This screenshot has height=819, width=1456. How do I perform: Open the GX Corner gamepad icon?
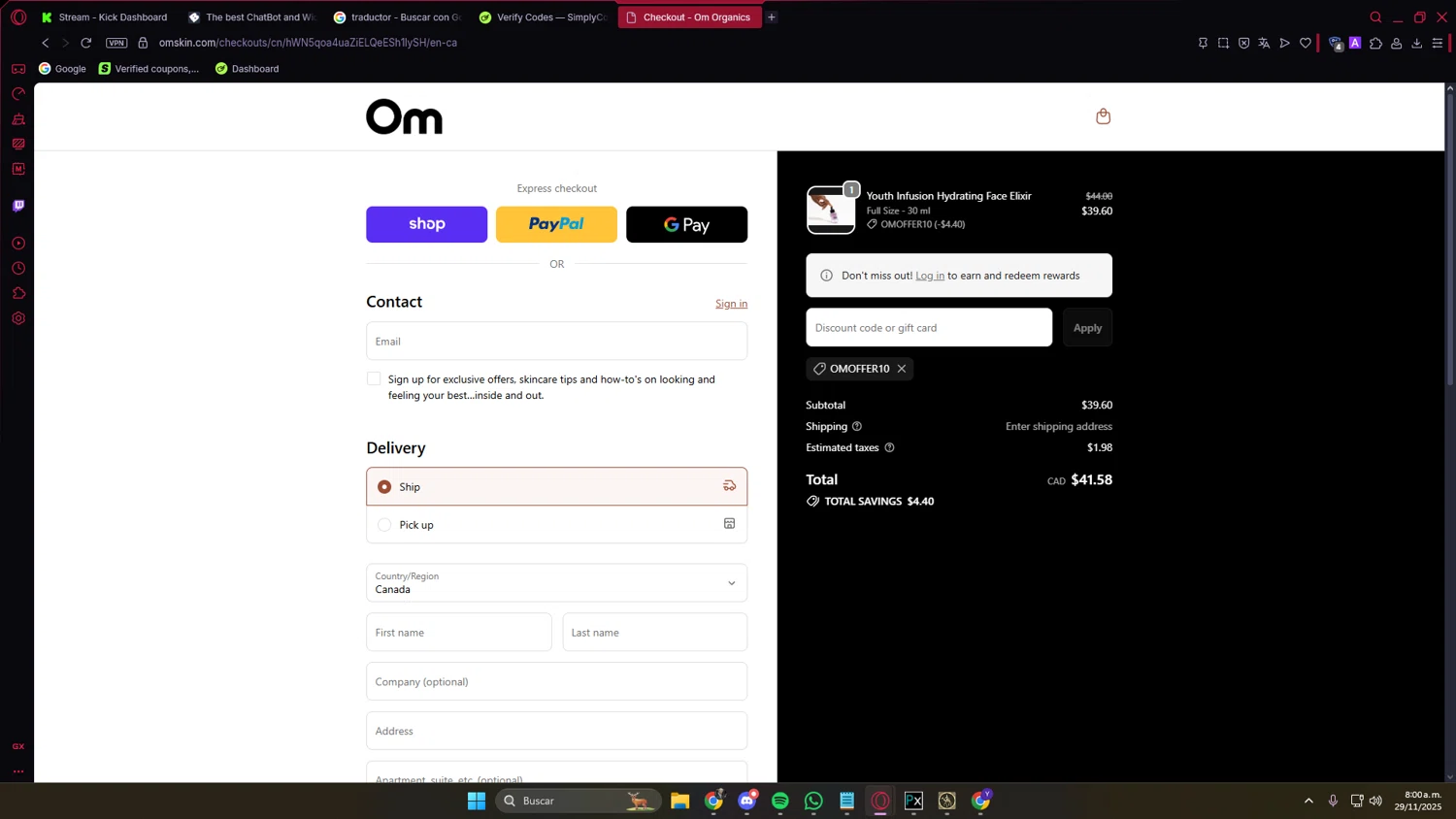[x=18, y=69]
